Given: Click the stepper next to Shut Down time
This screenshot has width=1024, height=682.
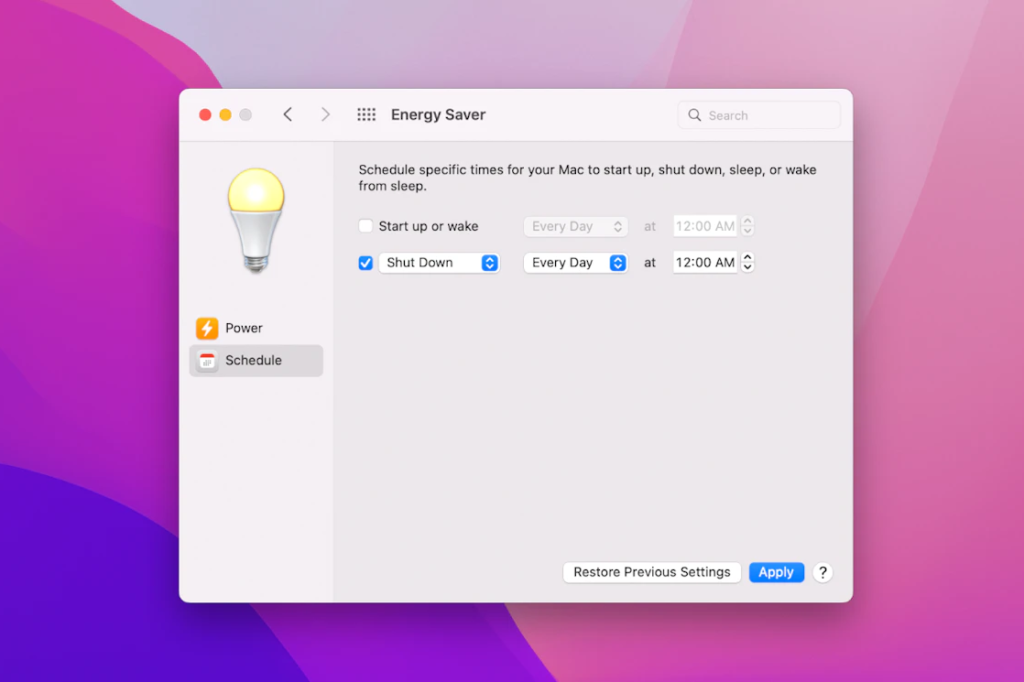Looking at the screenshot, I should (x=748, y=263).
